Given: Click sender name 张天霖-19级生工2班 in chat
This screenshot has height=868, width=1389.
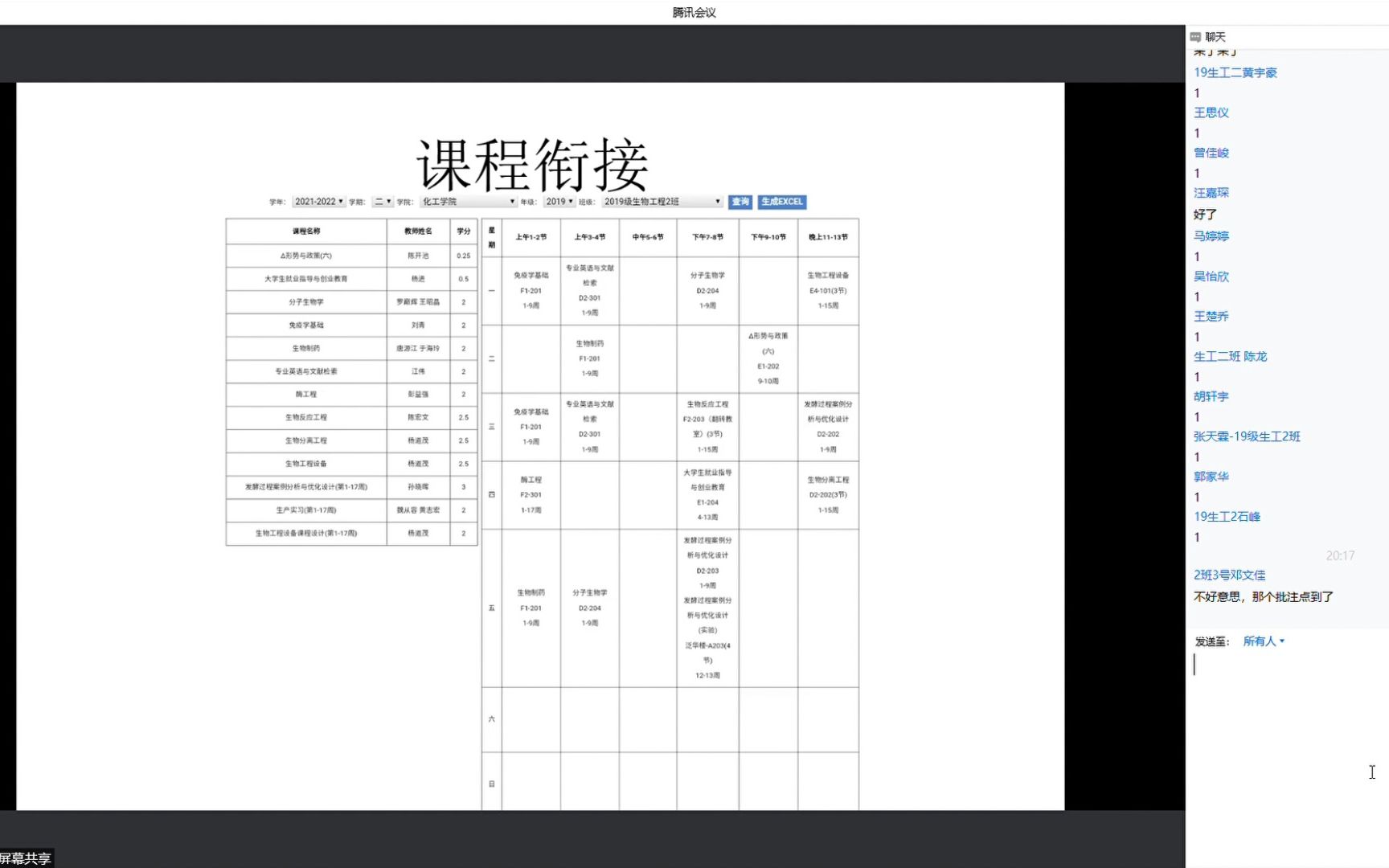Looking at the screenshot, I should pos(1247,436).
